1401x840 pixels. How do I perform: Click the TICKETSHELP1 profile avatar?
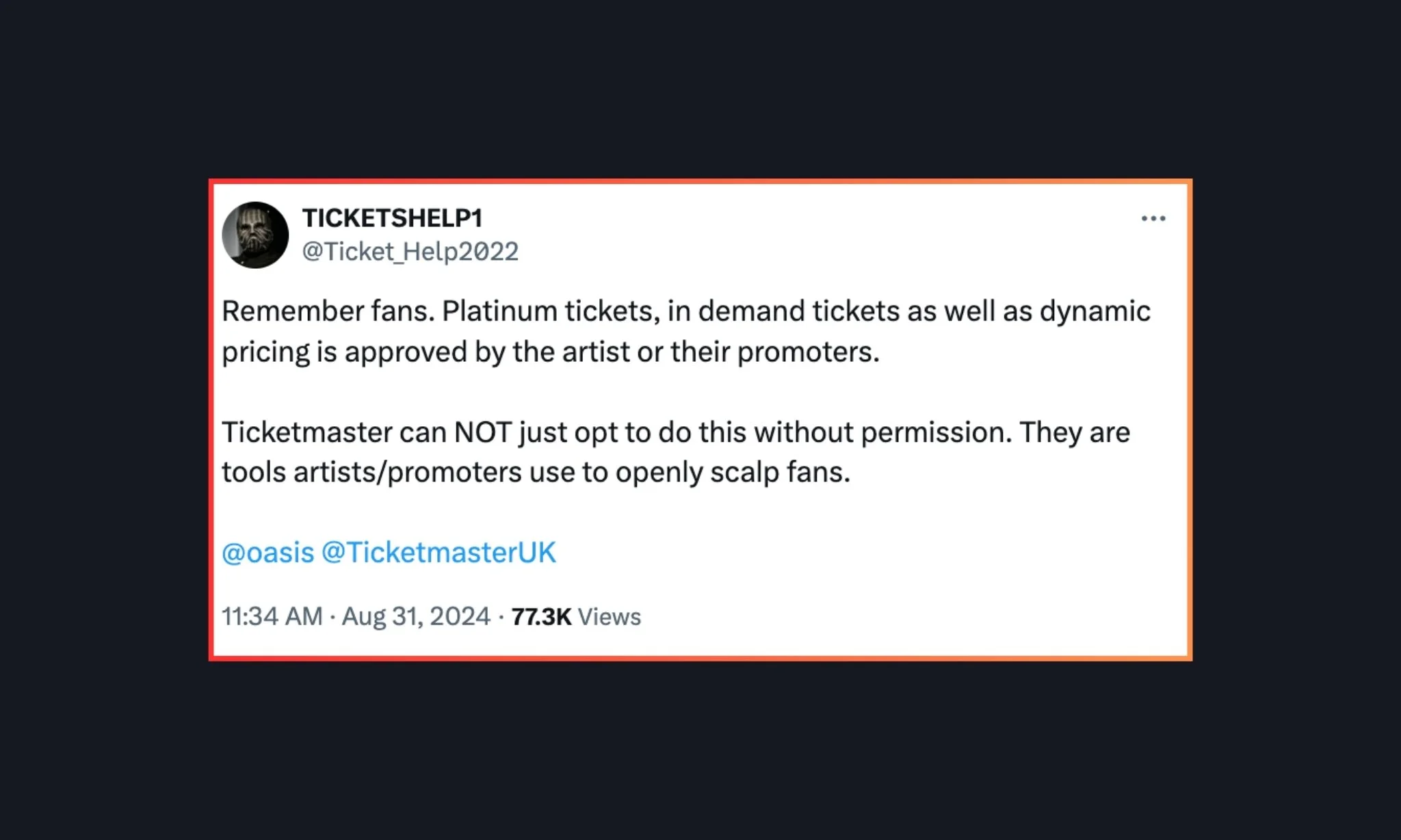click(255, 235)
